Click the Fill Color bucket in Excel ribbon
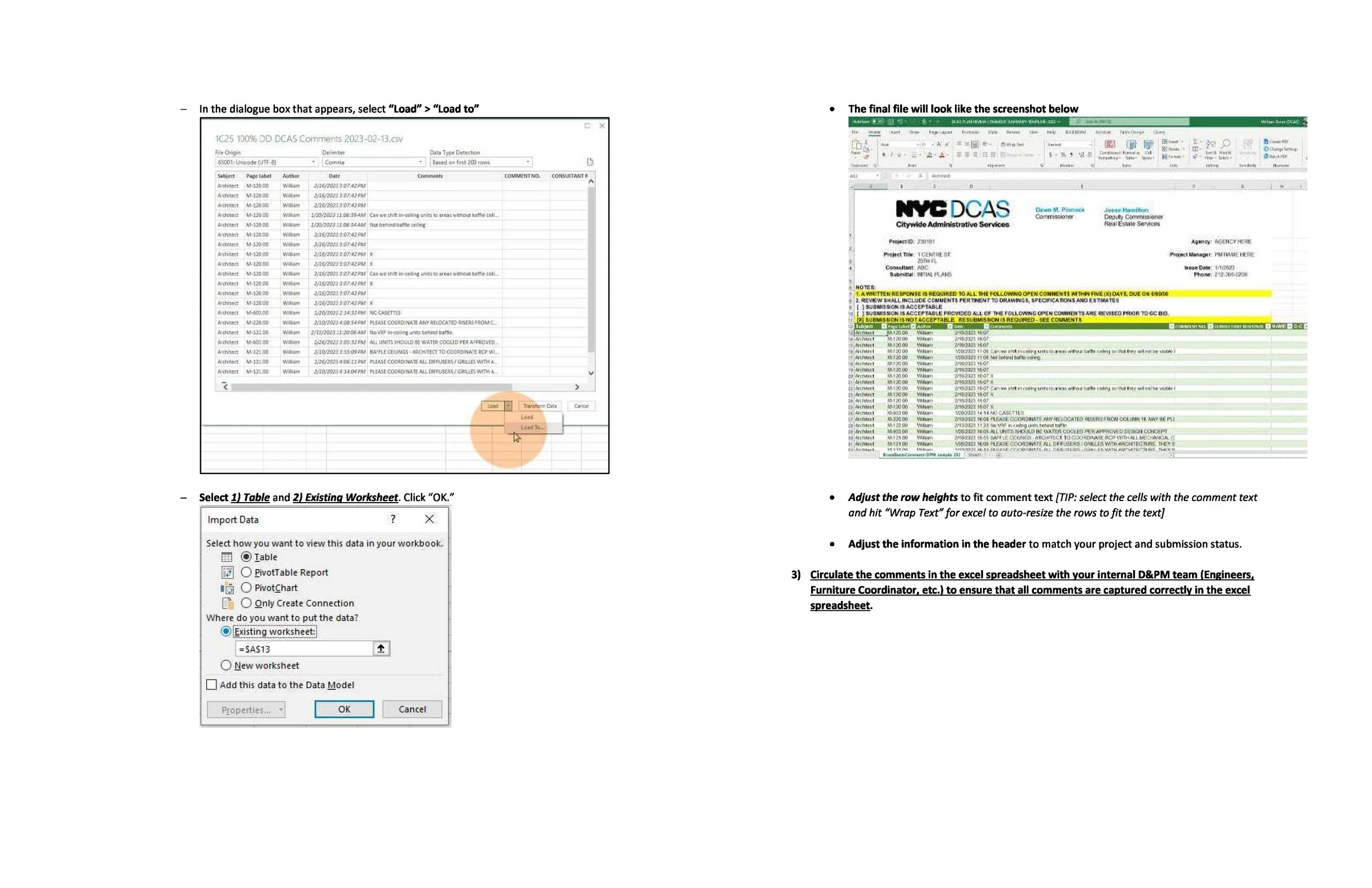This screenshot has width=1372, height=888. point(929,155)
